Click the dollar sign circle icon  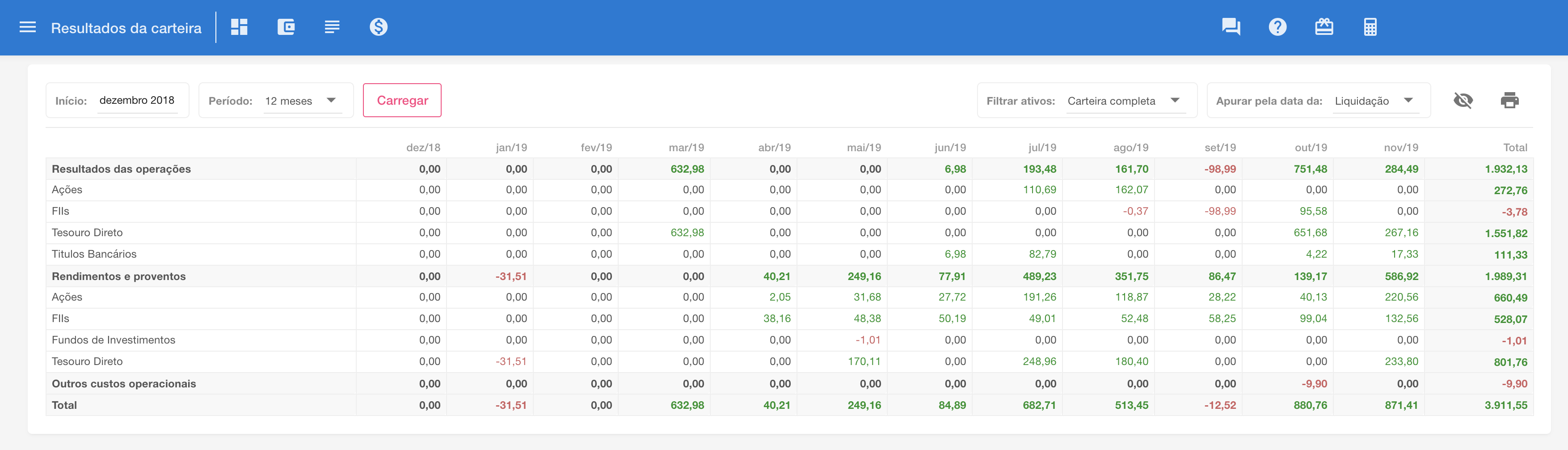pos(378,27)
